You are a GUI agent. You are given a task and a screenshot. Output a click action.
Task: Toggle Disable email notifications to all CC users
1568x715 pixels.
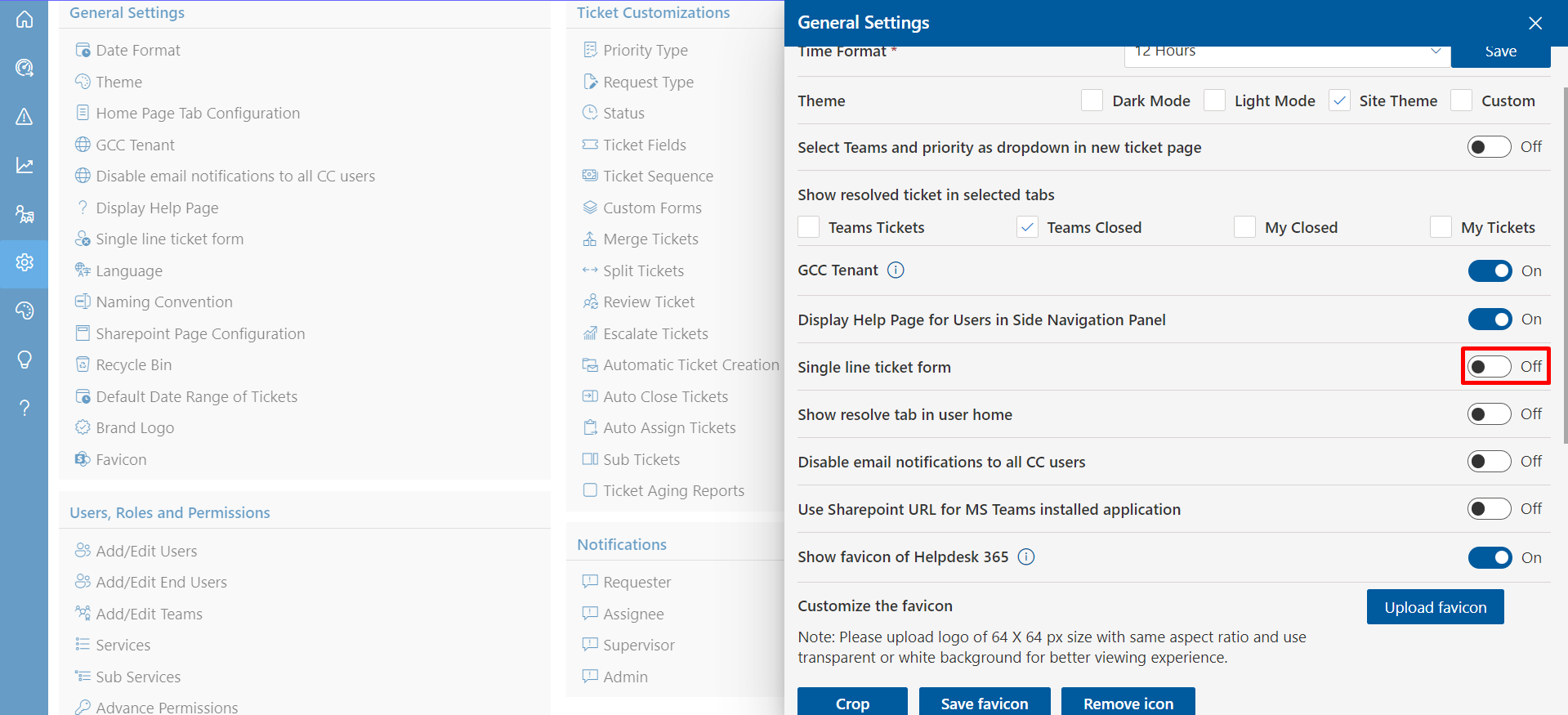coord(1489,462)
